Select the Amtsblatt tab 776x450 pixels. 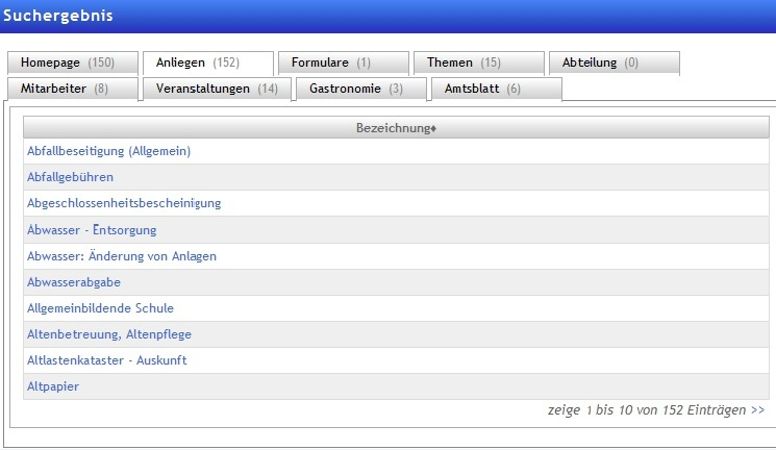[x=483, y=89]
